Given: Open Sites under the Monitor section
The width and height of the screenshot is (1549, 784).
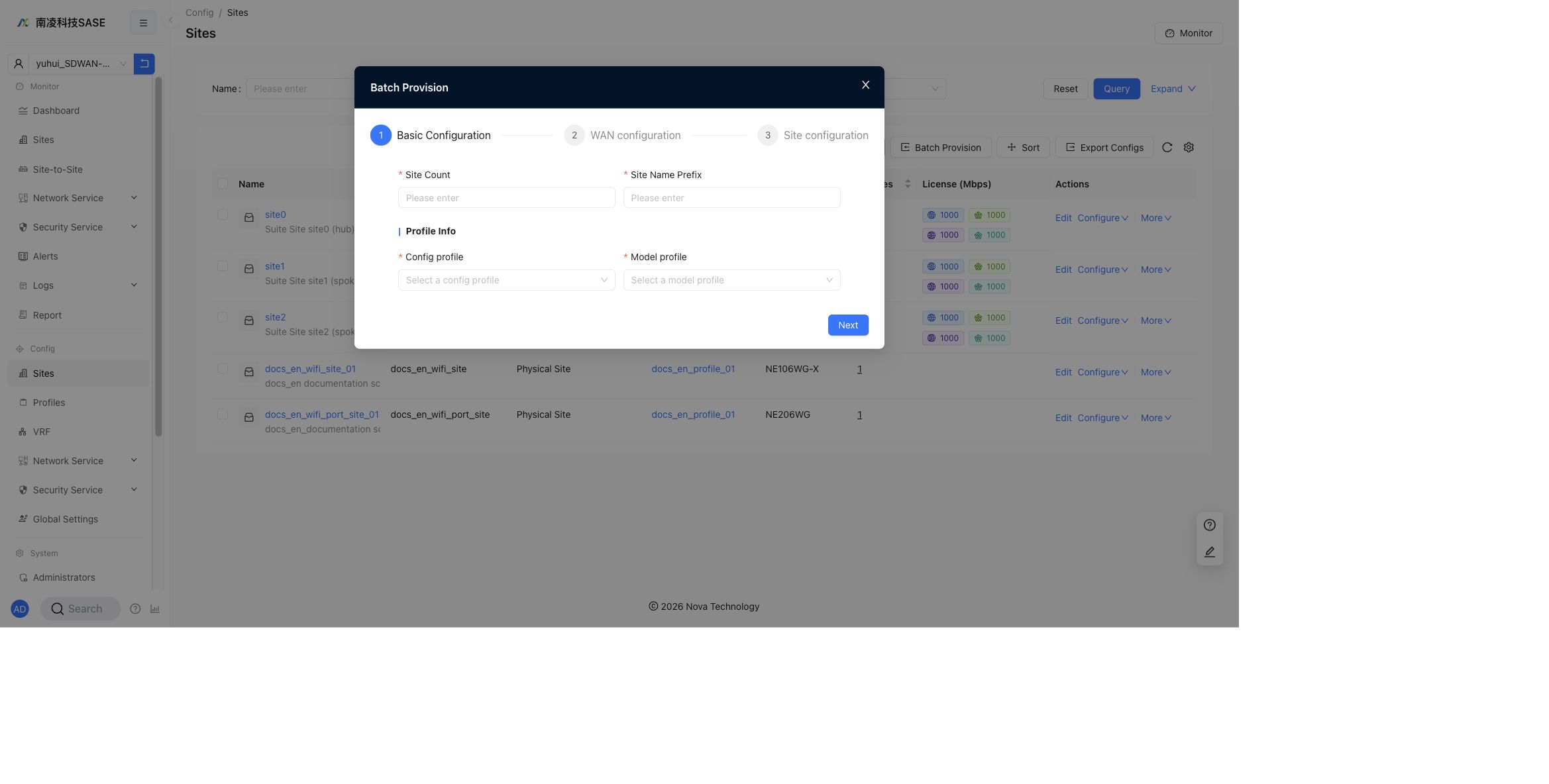Looking at the screenshot, I should pos(79,140).
